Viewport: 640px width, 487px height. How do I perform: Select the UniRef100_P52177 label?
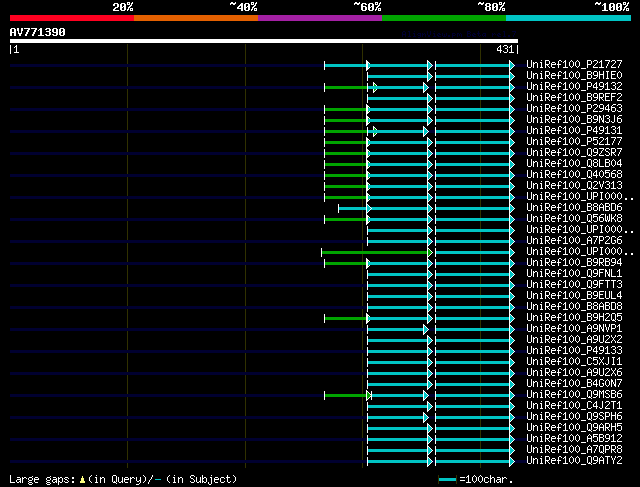pos(574,142)
